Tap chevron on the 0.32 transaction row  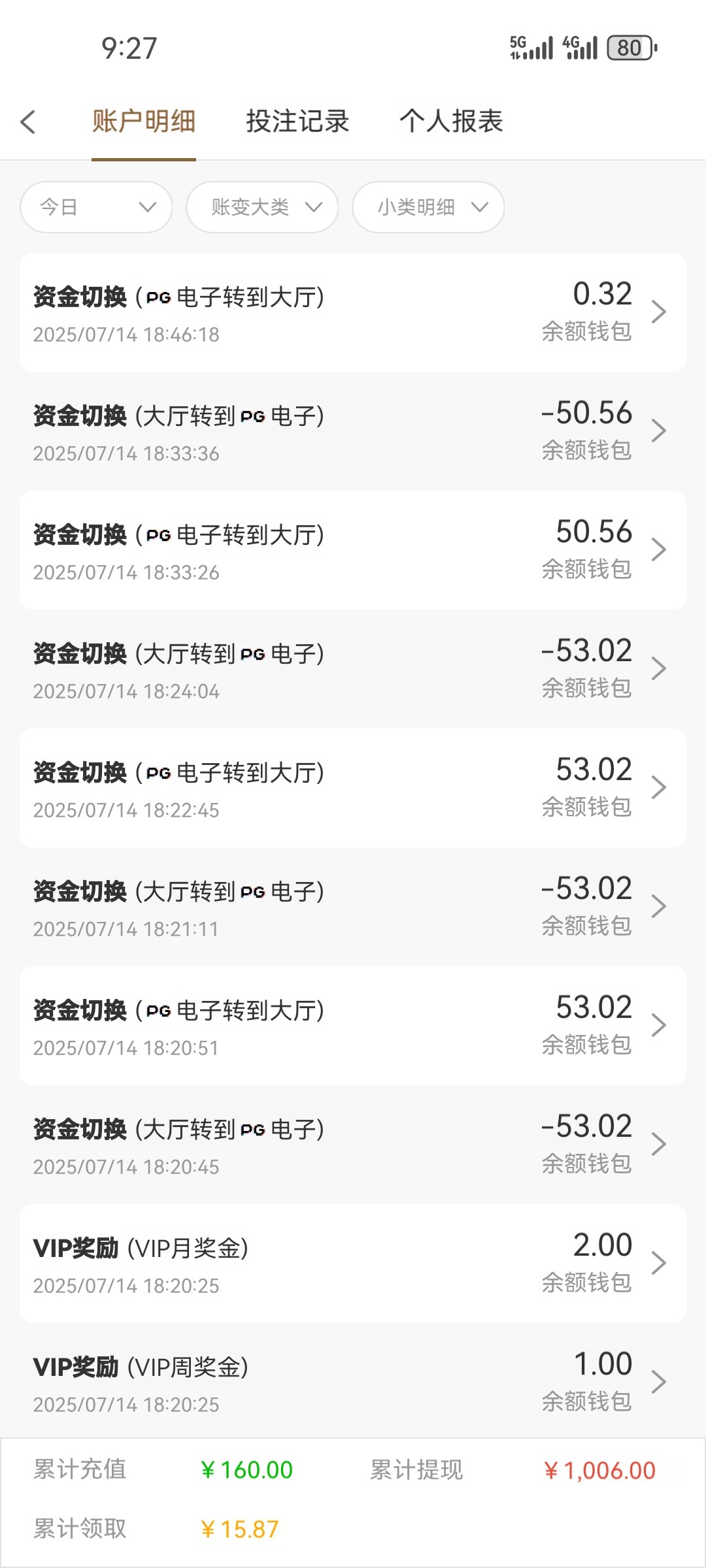pos(658,312)
